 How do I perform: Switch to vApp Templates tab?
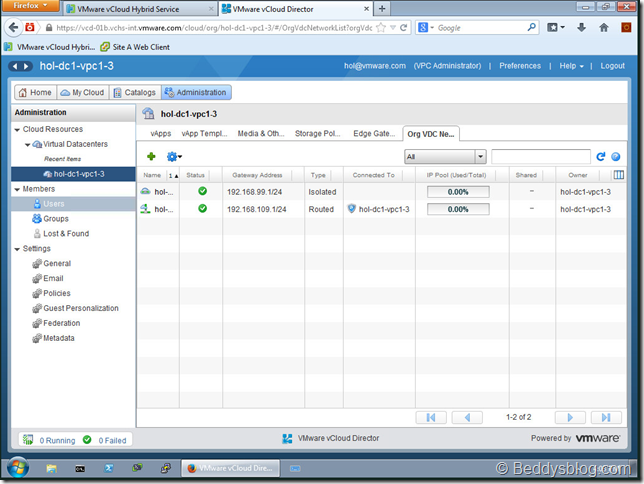[x=204, y=134]
